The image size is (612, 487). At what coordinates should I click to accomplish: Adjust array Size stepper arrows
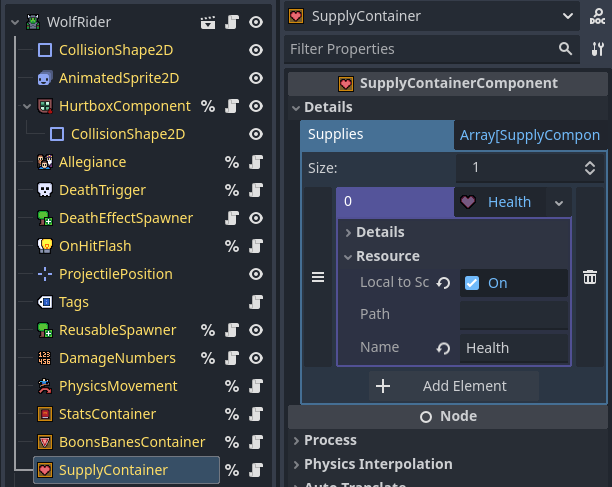point(590,168)
